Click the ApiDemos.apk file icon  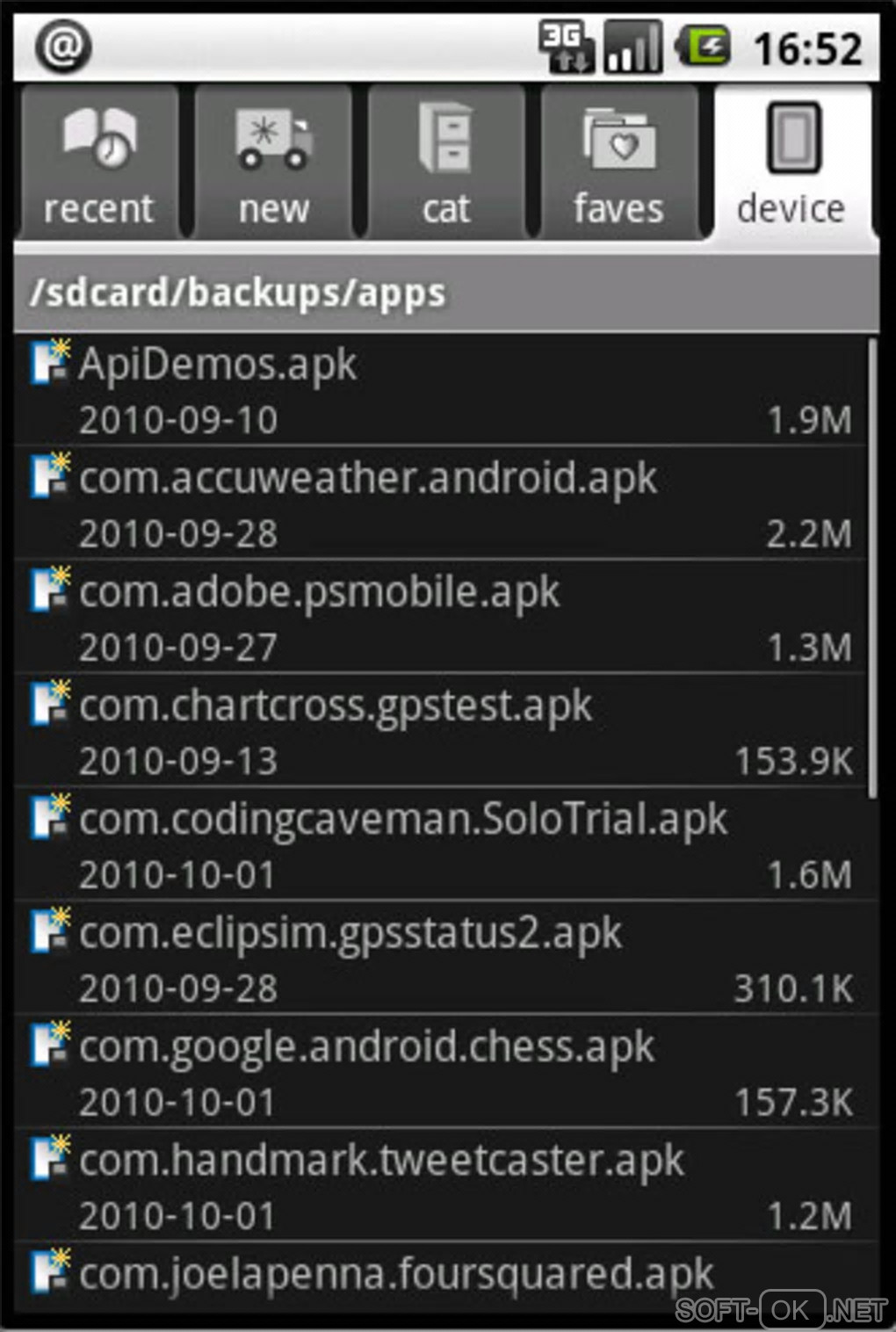click(50, 362)
